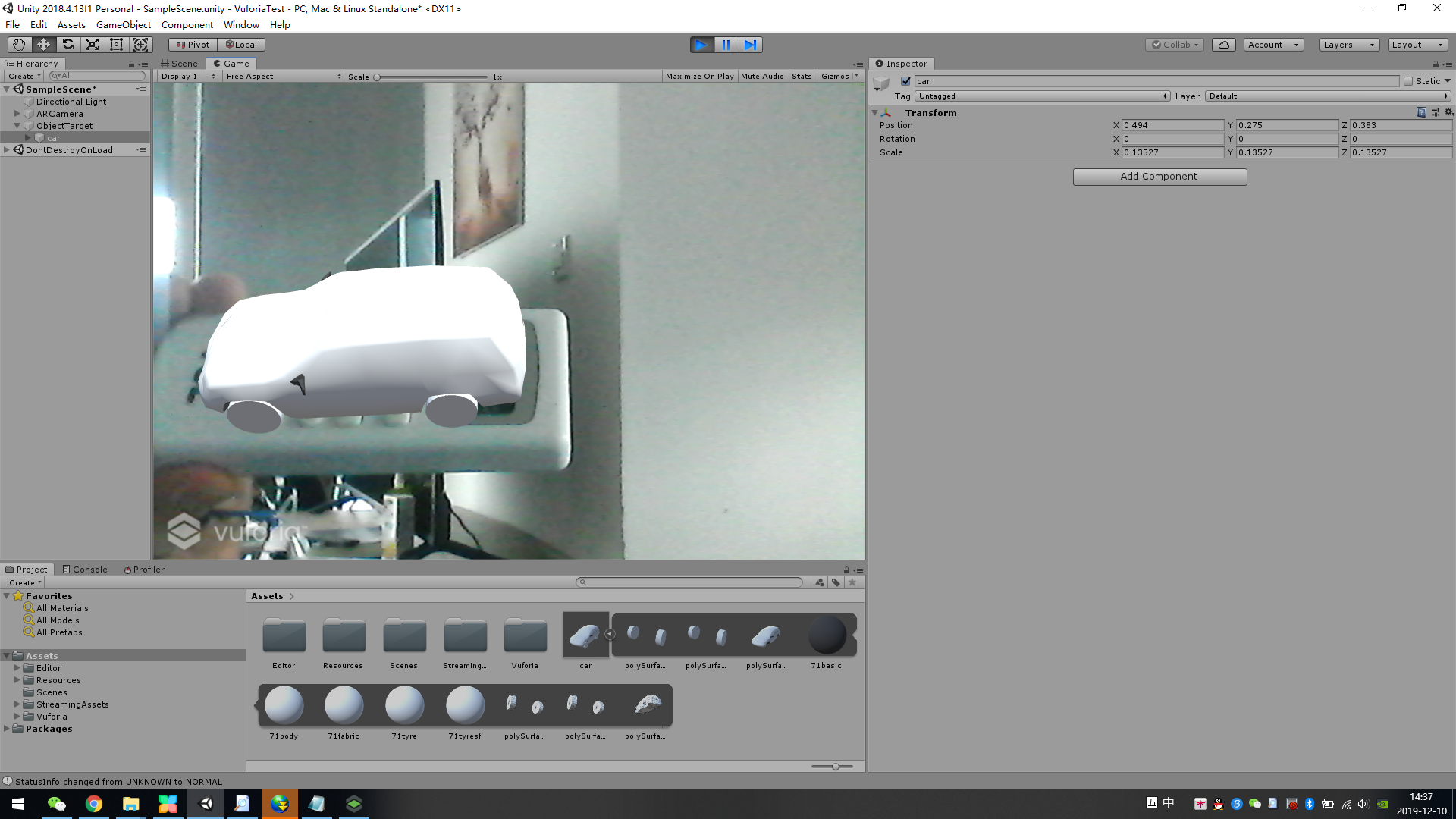
Task: Select the Hand tool in toolbar
Action: tap(19, 45)
